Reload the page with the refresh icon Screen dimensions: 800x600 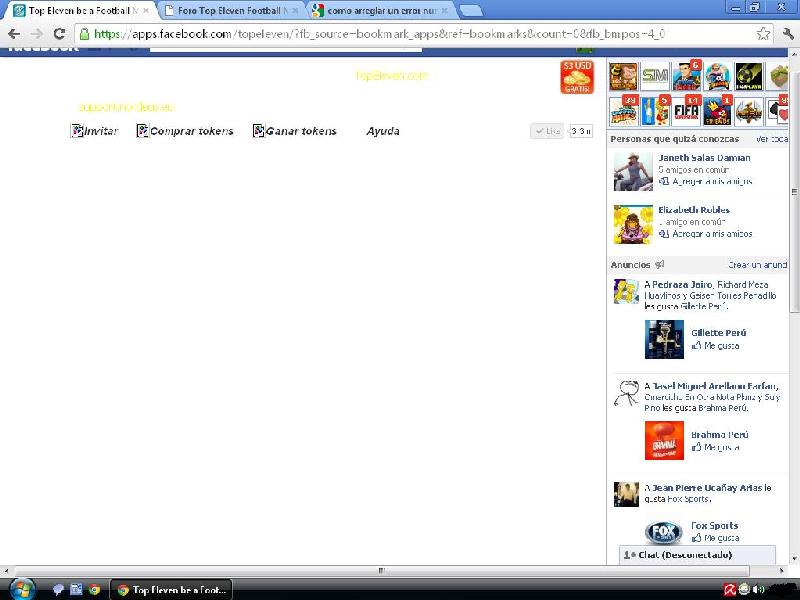[x=59, y=33]
